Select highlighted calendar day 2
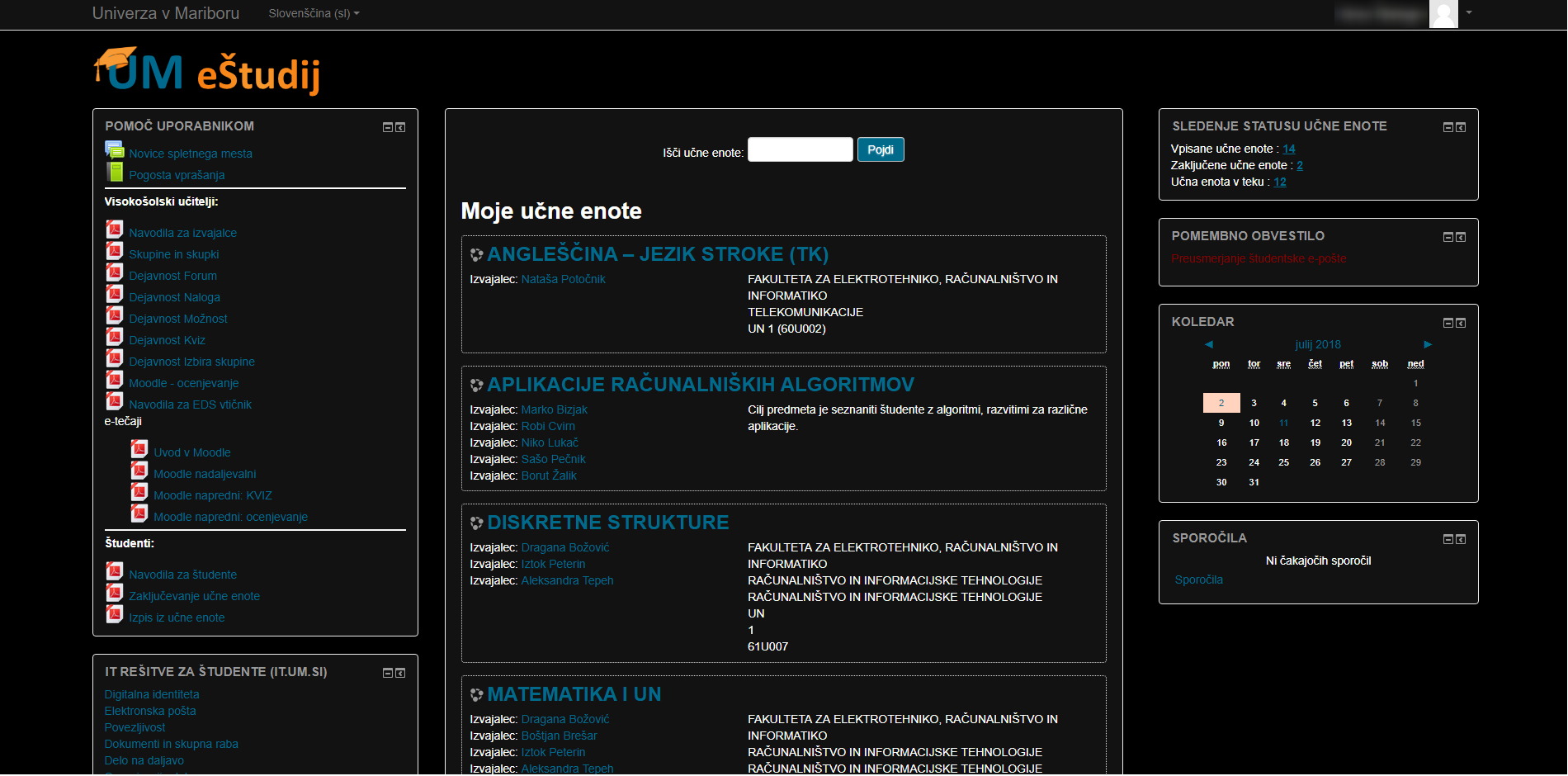Screen dimensions: 1568x776 click(1221, 403)
